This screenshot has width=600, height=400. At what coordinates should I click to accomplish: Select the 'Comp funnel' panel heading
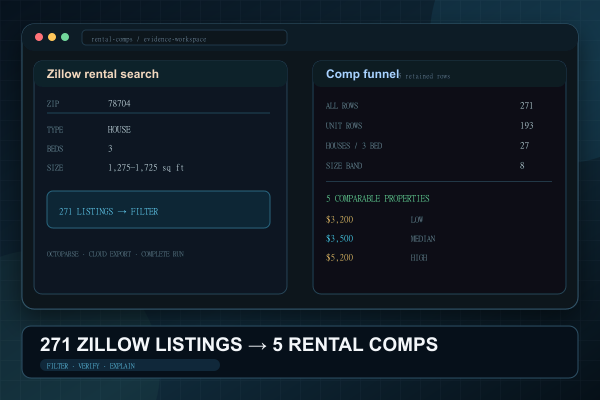coord(362,74)
